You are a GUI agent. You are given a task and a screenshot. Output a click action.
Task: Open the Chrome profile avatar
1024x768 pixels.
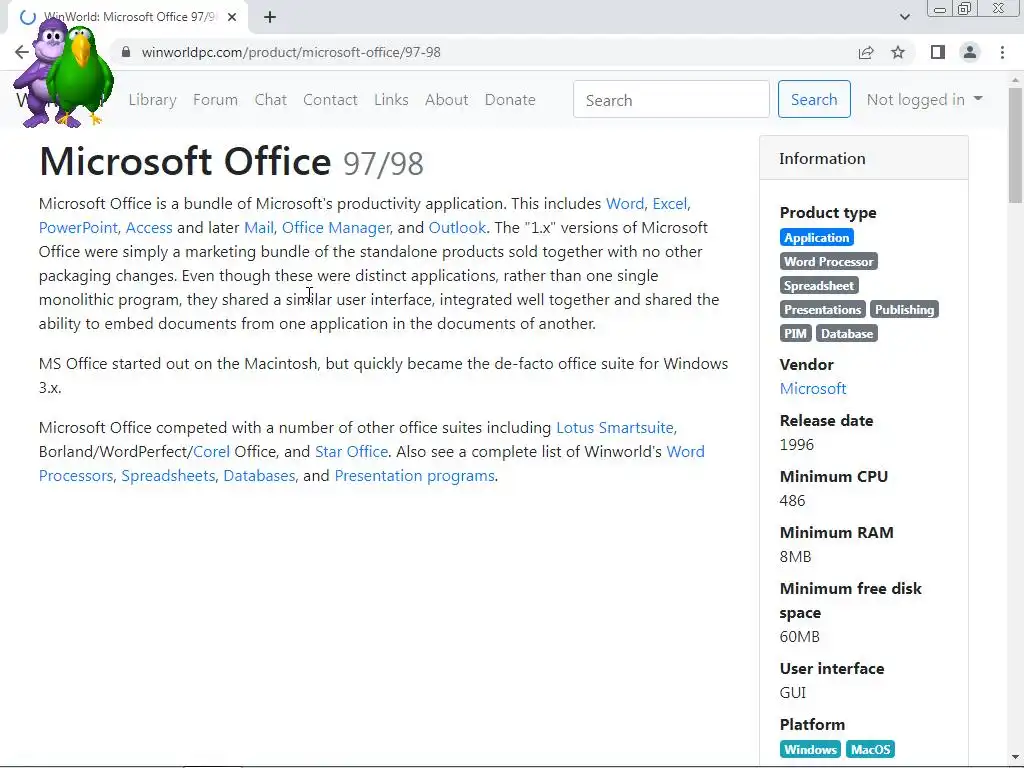[x=970, y=52]
